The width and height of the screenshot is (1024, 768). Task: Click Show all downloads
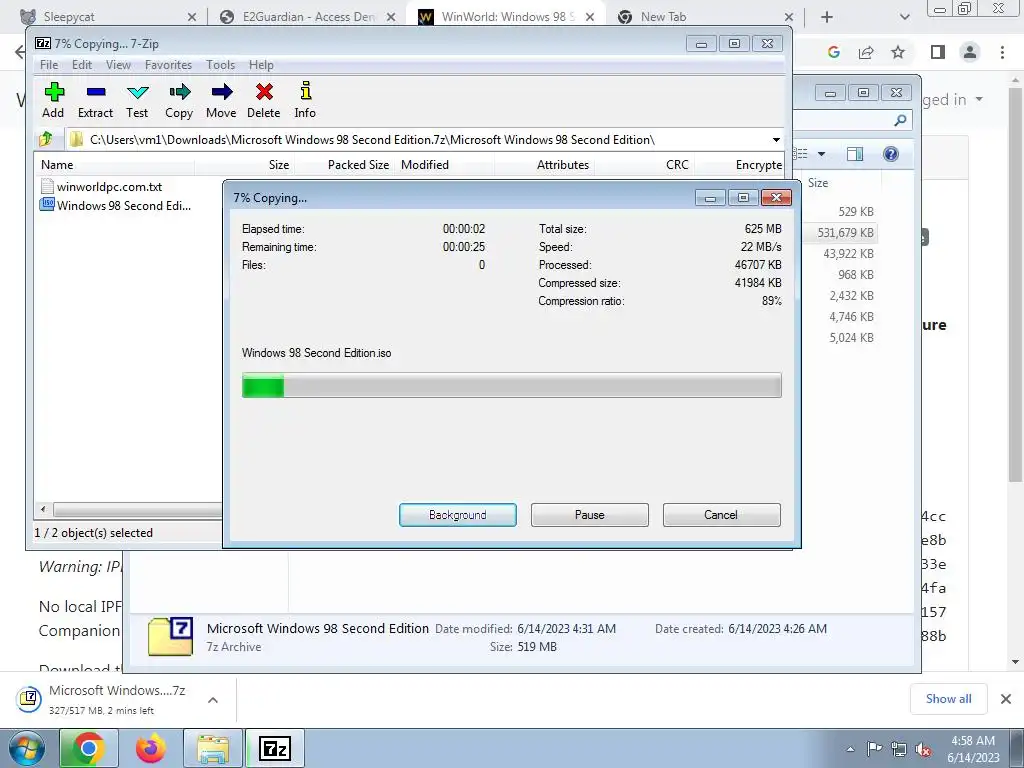pos(948,699)
